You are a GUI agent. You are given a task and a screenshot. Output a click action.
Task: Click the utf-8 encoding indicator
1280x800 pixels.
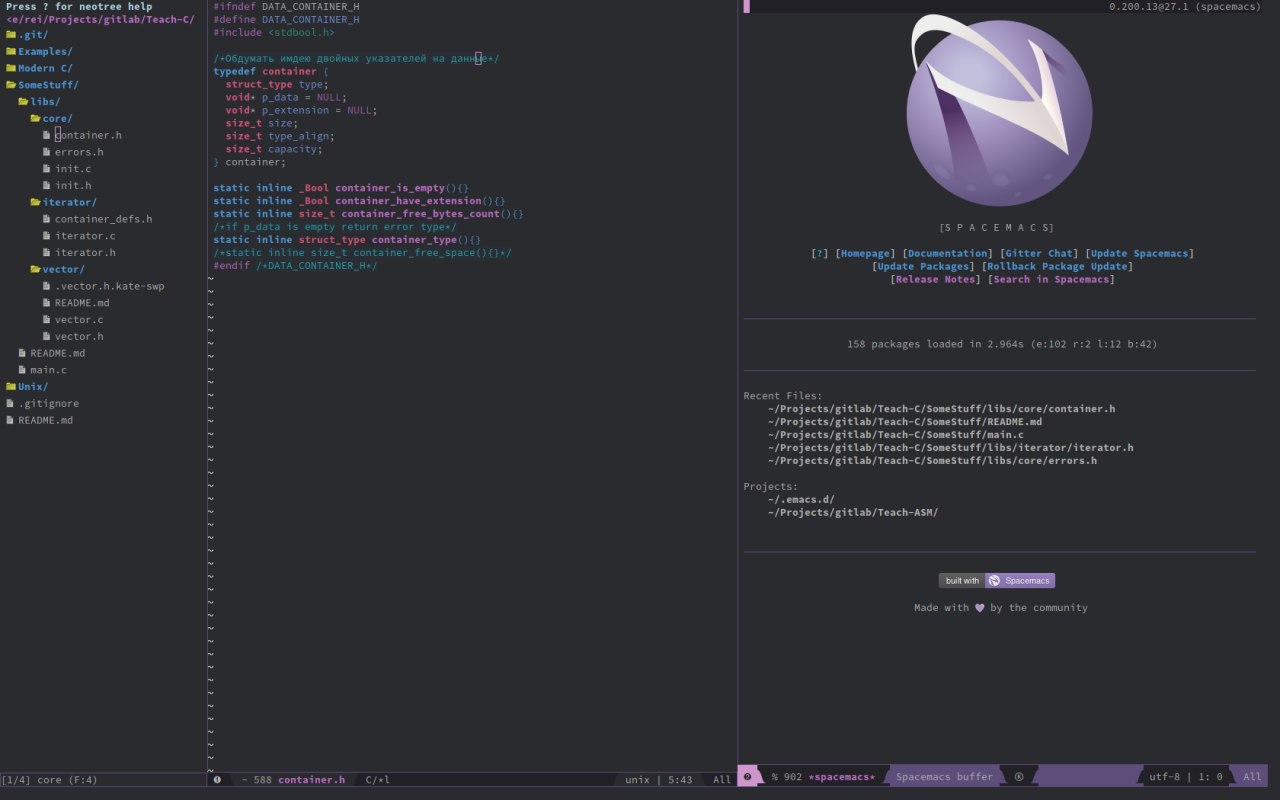[1165, 777]
